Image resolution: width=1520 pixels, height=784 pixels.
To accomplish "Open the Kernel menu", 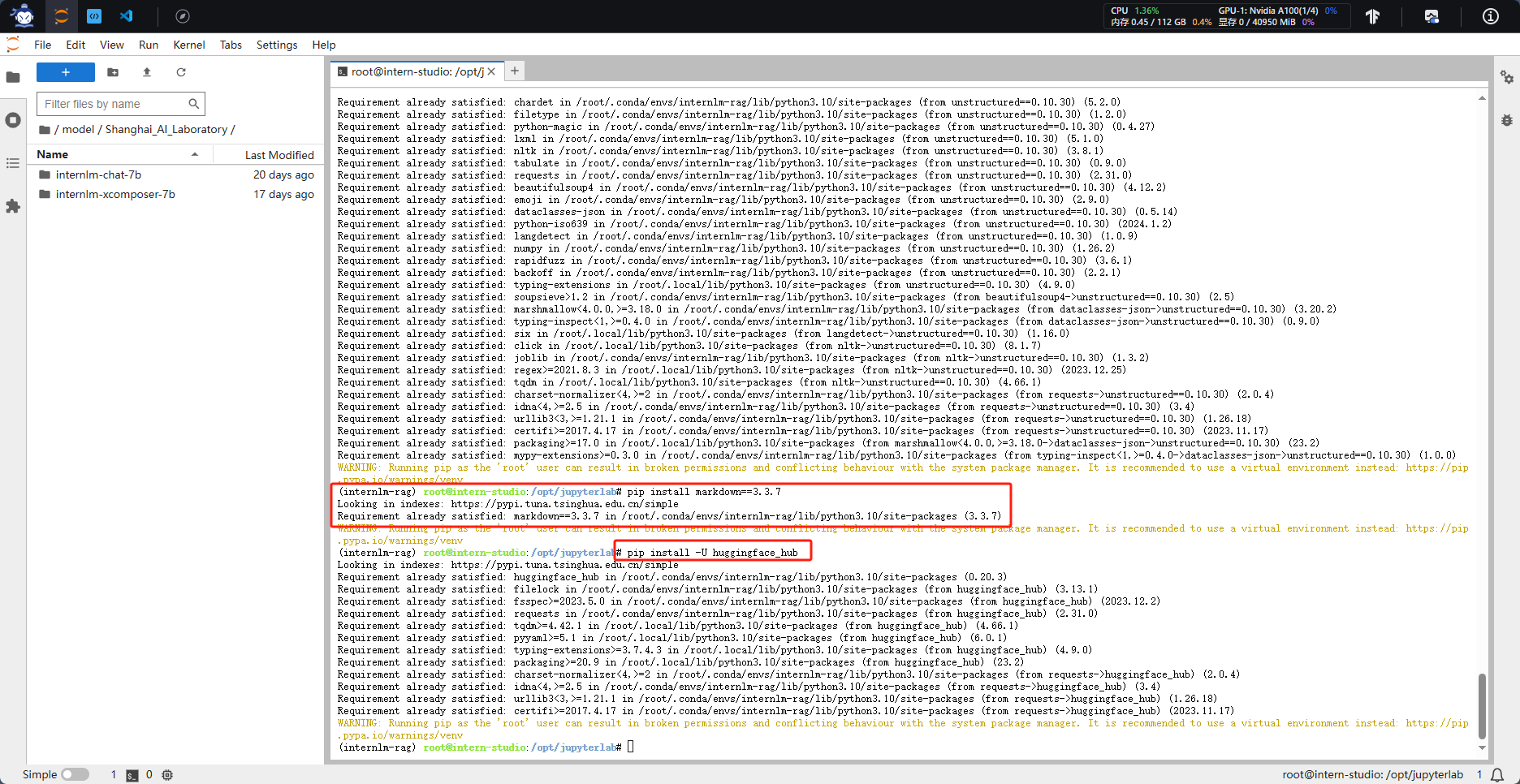I will coord(189,45).
